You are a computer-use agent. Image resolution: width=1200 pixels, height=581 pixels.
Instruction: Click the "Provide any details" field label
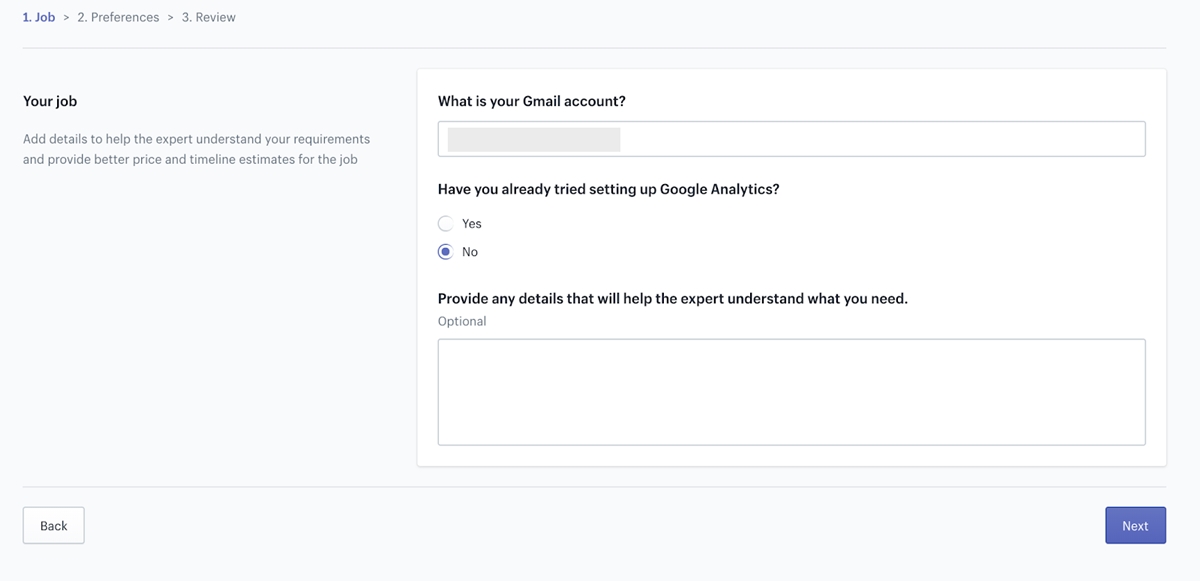(x=672, y=298)
